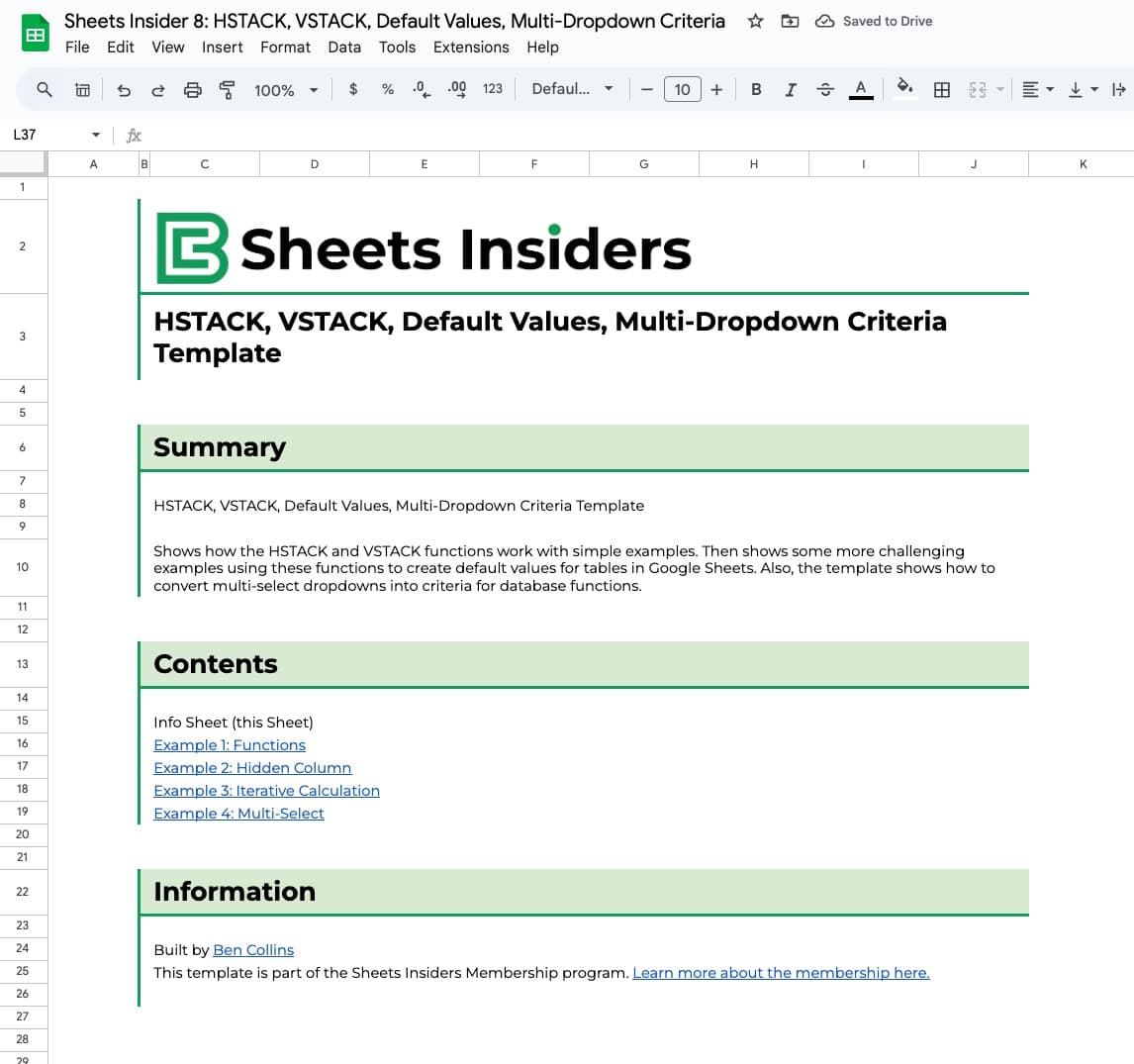Toggle bold formatting
This screenshot has width=1134, height=1064.
click(756, 89)
